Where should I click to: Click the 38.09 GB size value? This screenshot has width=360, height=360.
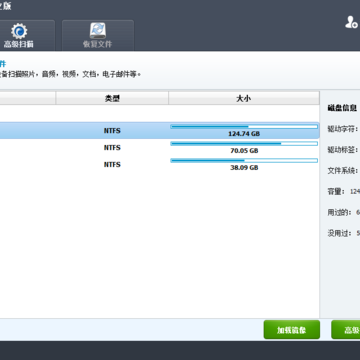244,168
